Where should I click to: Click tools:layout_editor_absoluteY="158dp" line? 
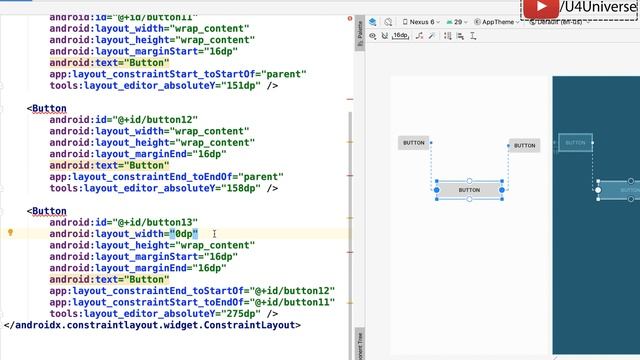164,188
